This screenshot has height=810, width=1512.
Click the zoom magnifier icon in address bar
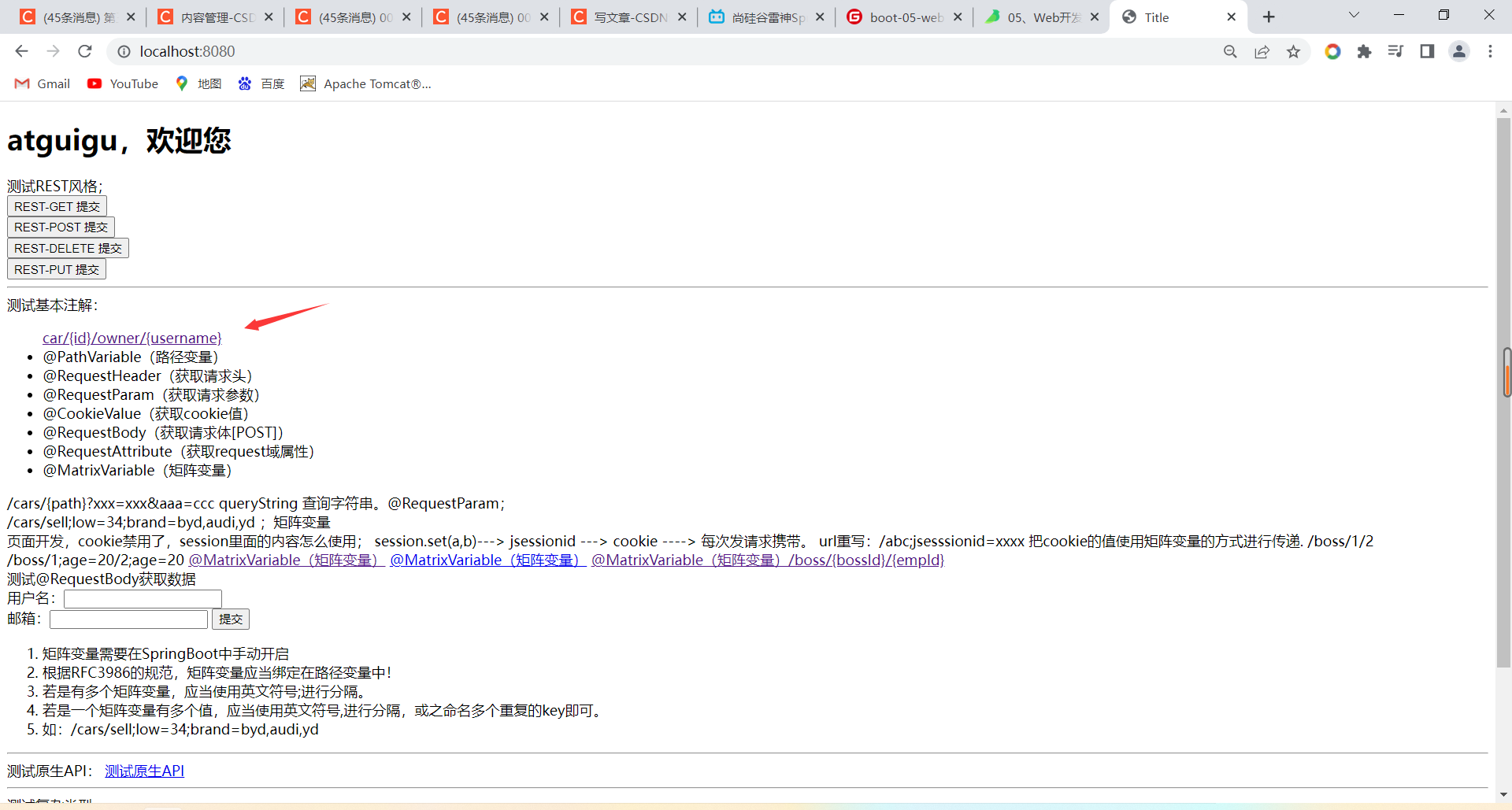click(x=1231, y=51)
